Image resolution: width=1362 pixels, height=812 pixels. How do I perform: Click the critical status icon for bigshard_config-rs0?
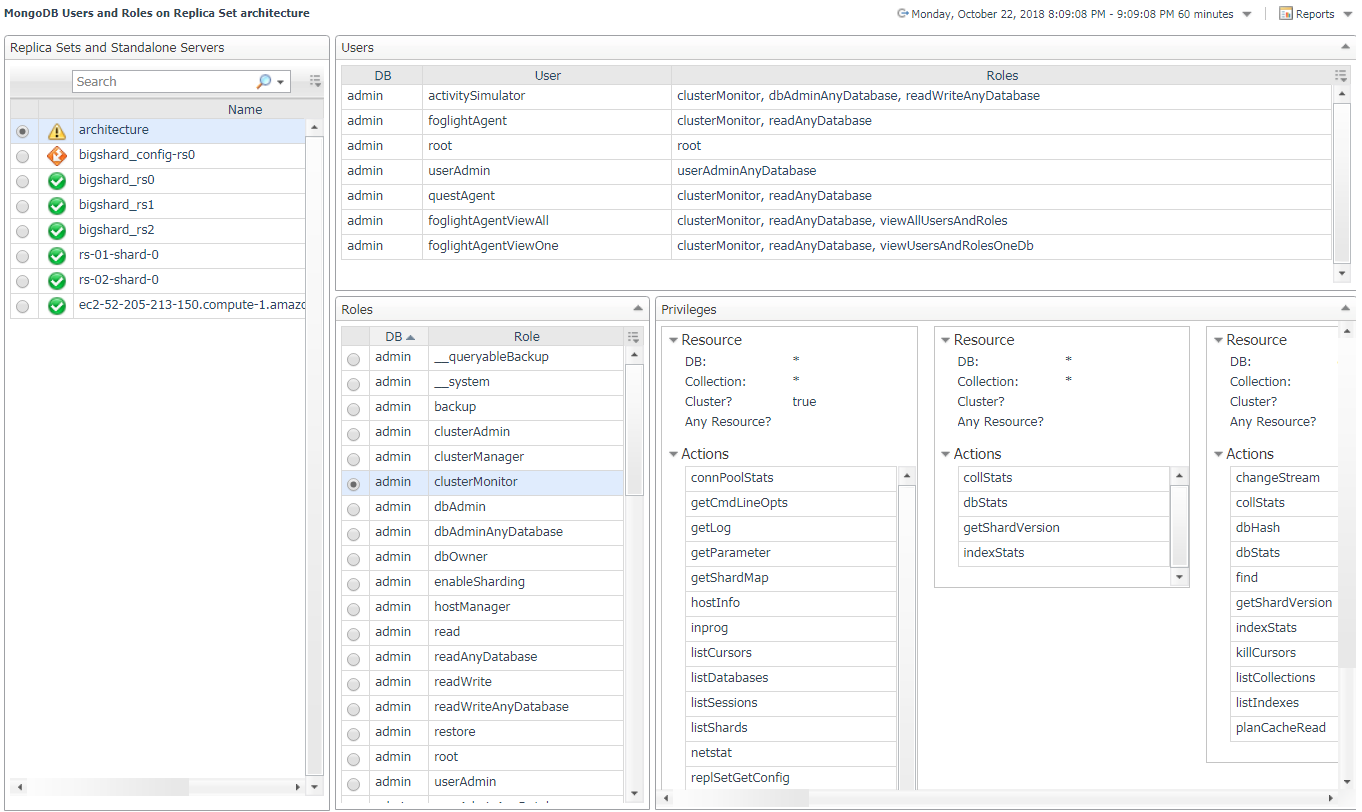click(x=57, y=156)
